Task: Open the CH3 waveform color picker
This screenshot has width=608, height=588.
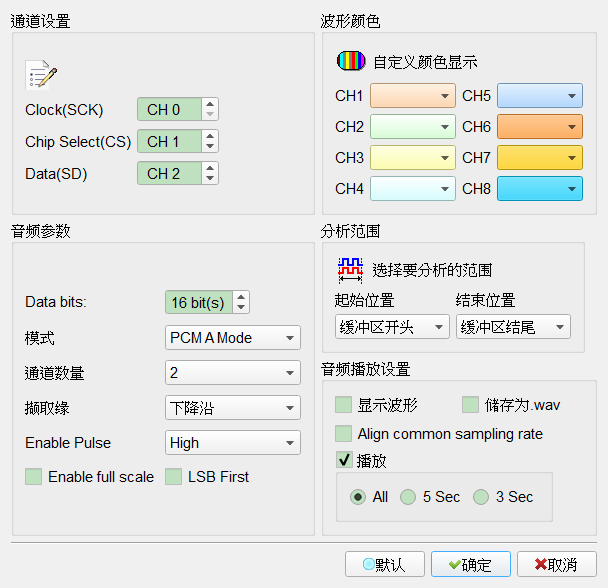Action: pyautogui.click(x=413, y=157)
